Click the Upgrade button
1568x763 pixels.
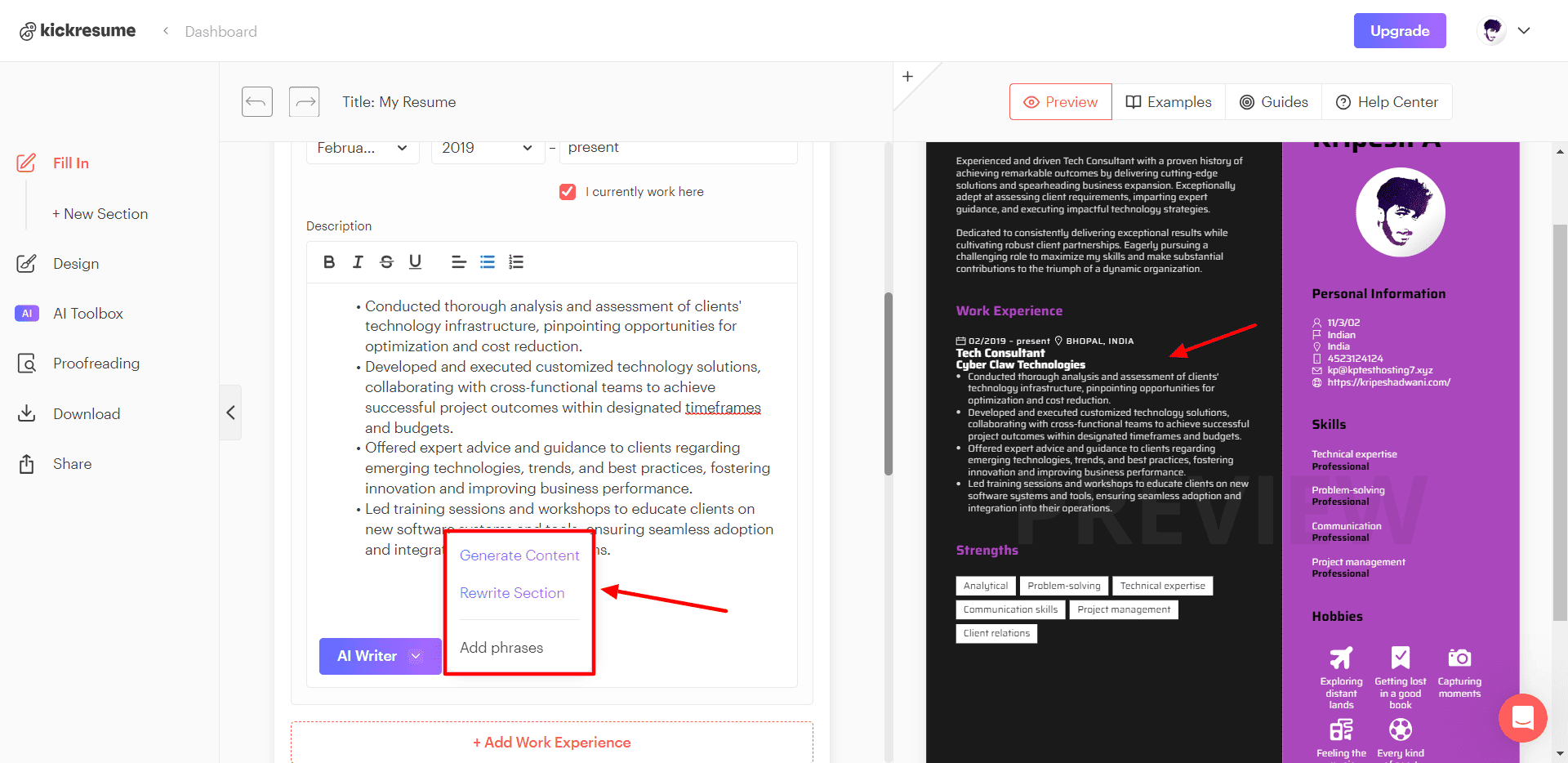[x=1400, y=31]
